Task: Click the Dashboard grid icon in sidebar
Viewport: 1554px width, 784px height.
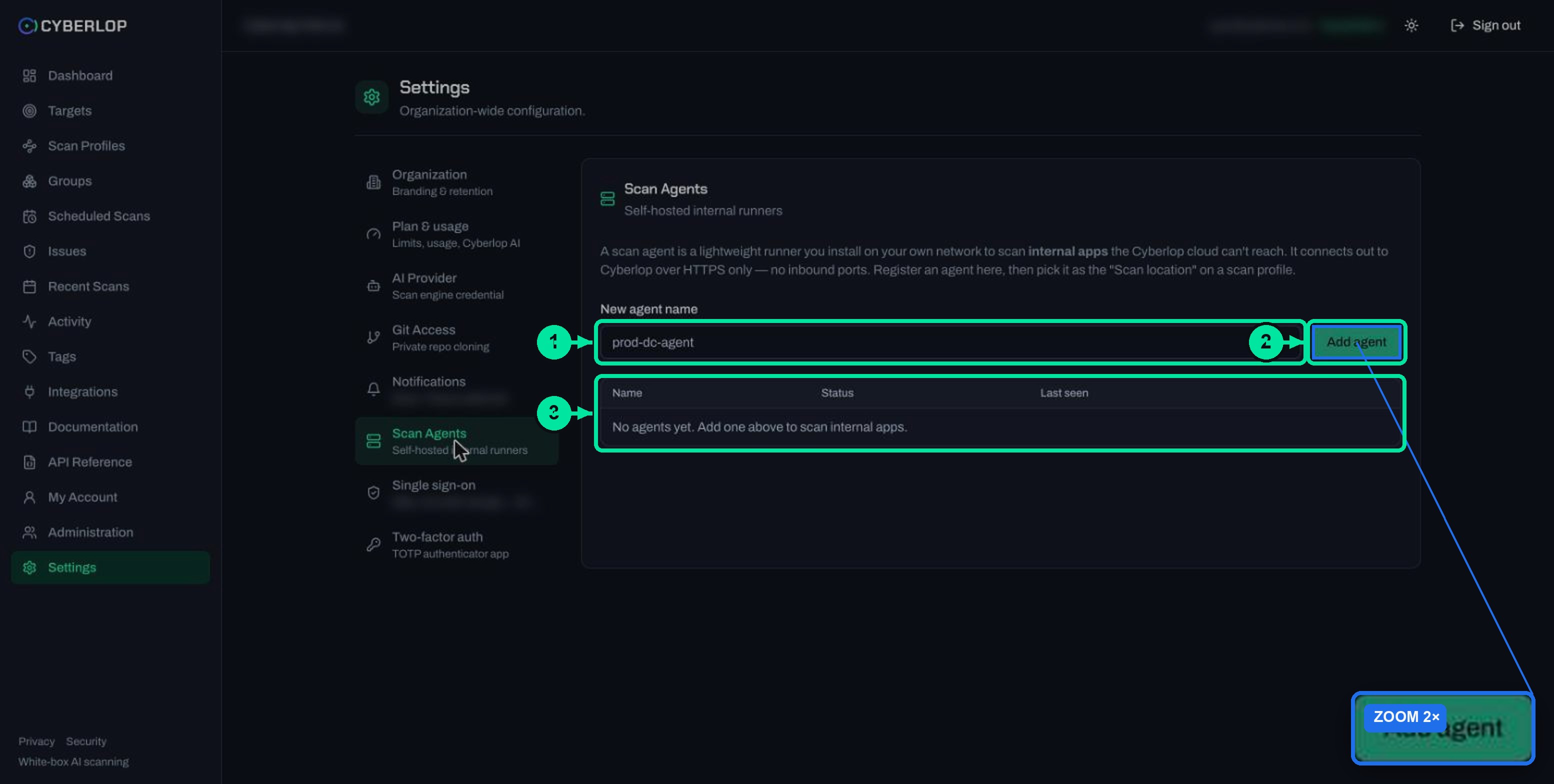Action: (29, 75)
